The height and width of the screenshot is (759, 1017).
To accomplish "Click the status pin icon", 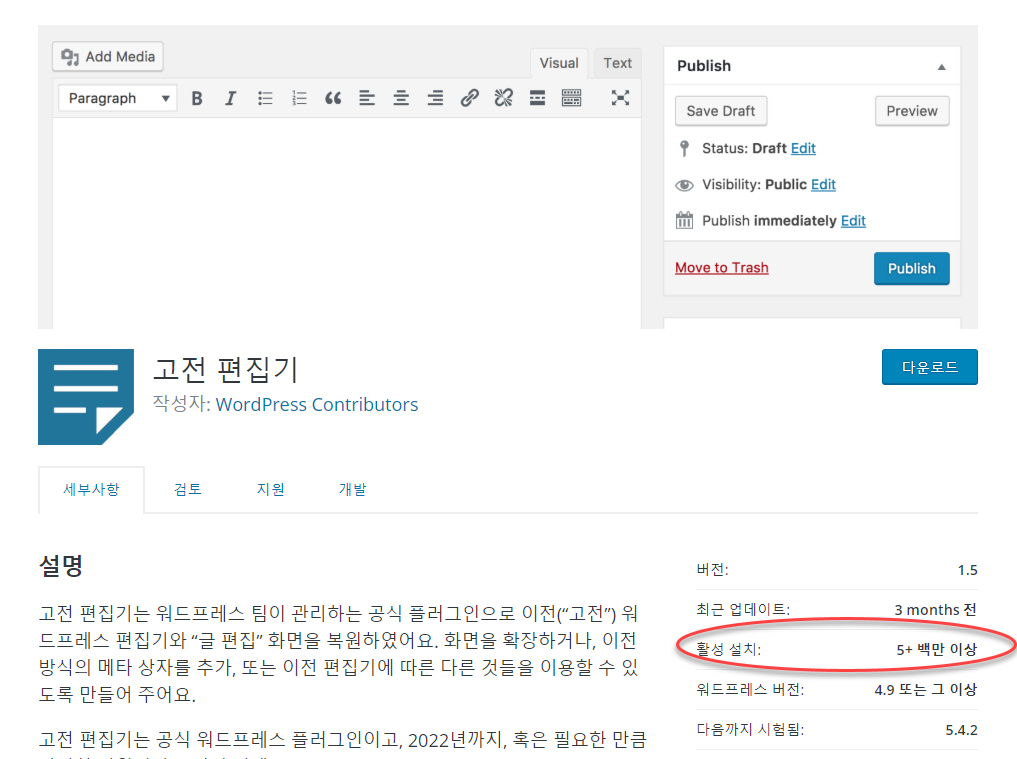I will 684,149.
